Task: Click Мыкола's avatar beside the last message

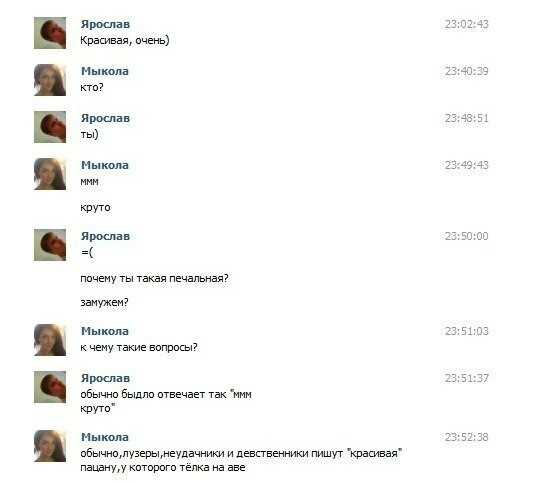Action: click(x=50, y=446)
